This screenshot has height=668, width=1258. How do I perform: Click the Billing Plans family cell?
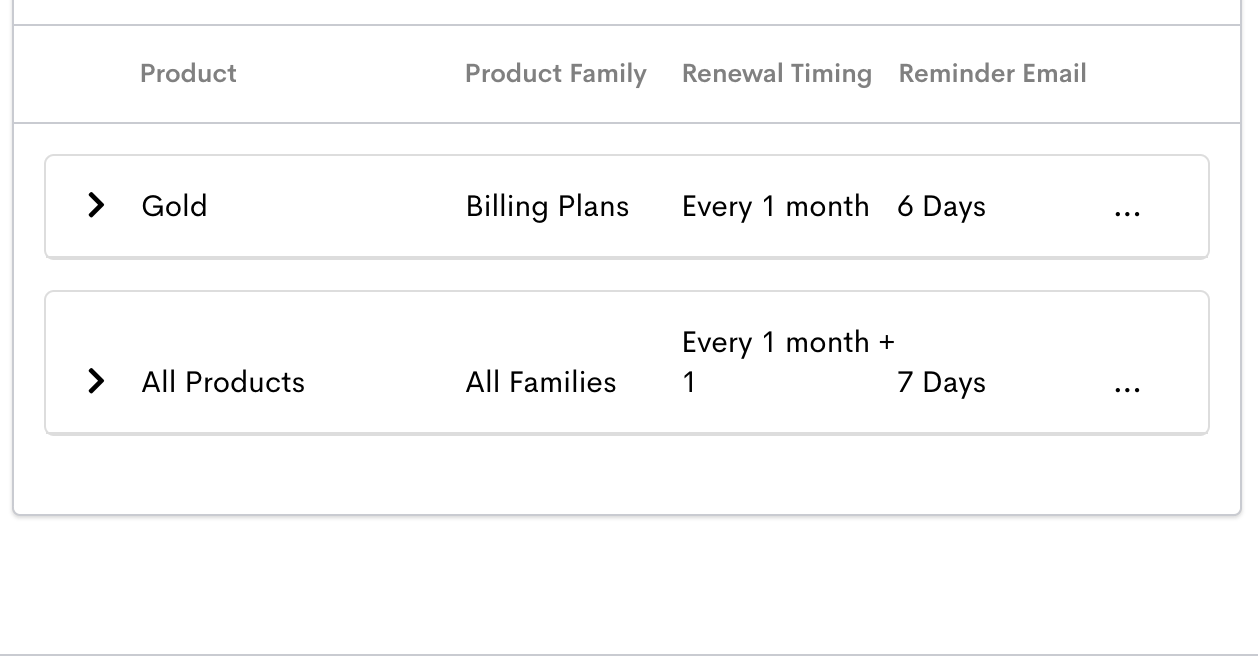tap(547, 207)
